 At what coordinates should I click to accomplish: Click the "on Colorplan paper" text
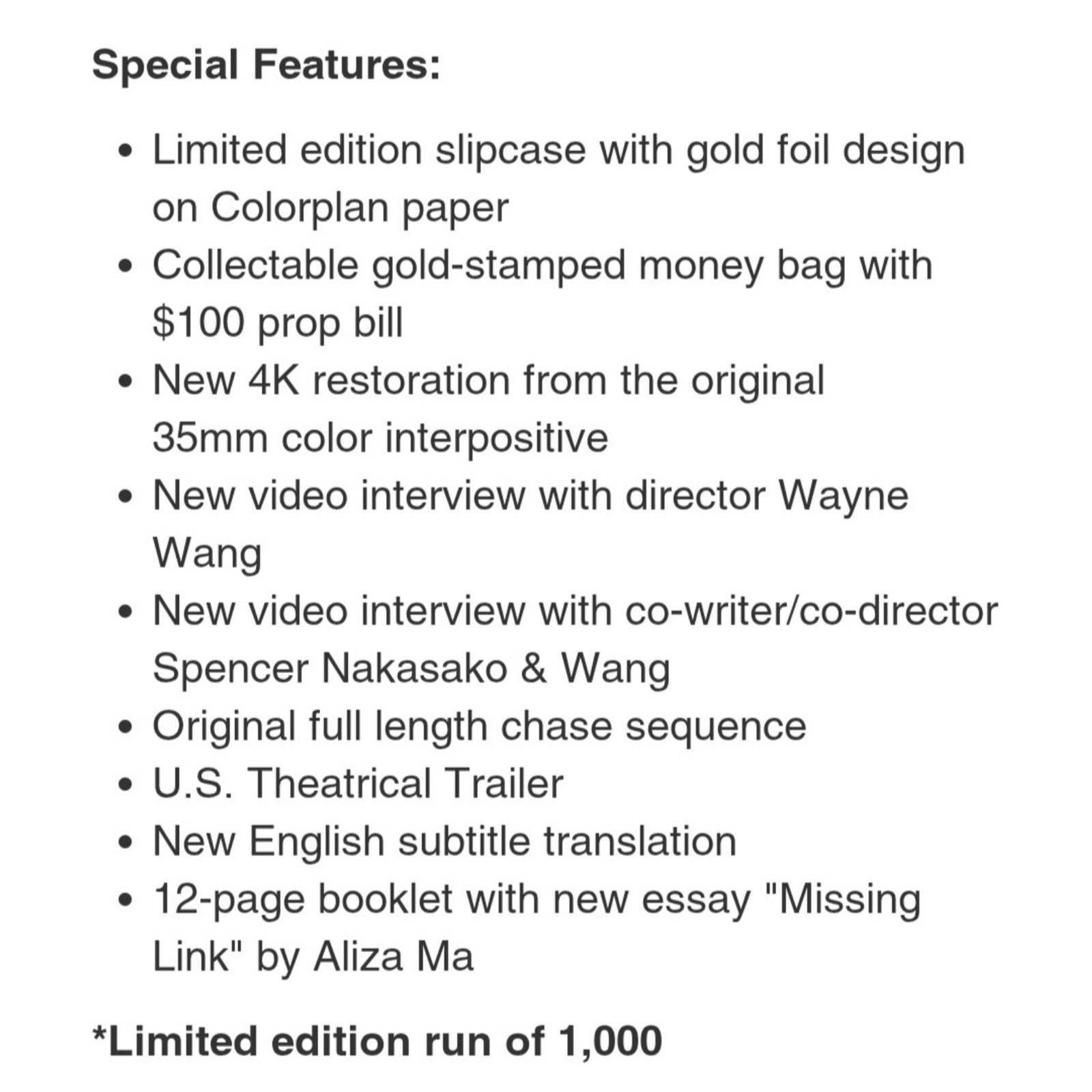click(330, 208)
